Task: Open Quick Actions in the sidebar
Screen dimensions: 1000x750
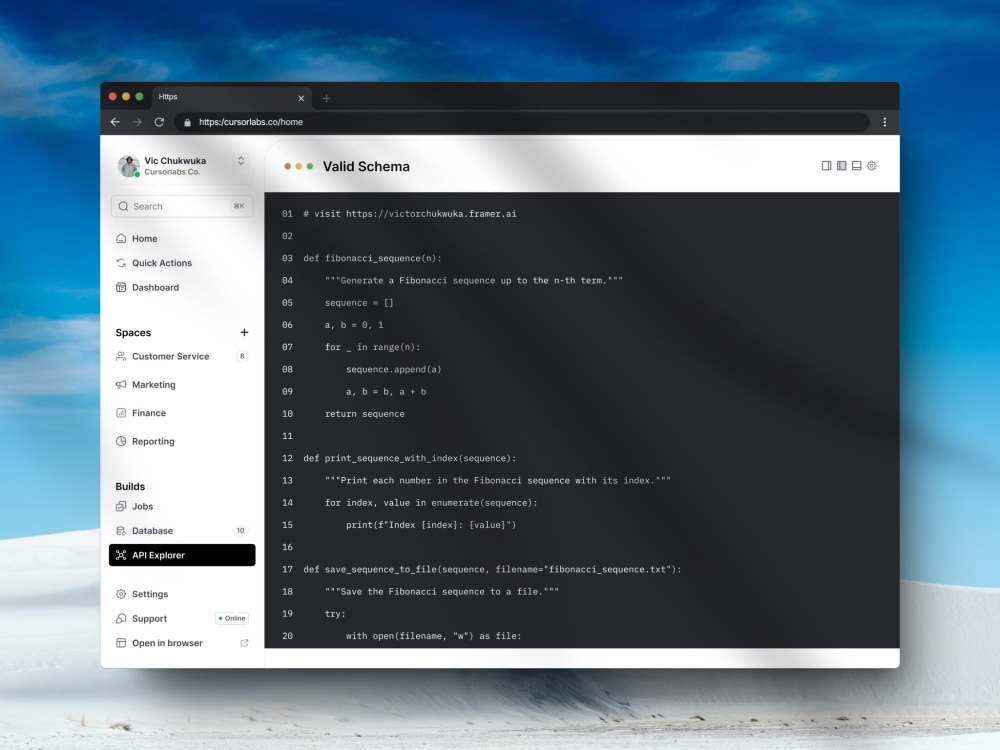Action: [x=161, y=263]
